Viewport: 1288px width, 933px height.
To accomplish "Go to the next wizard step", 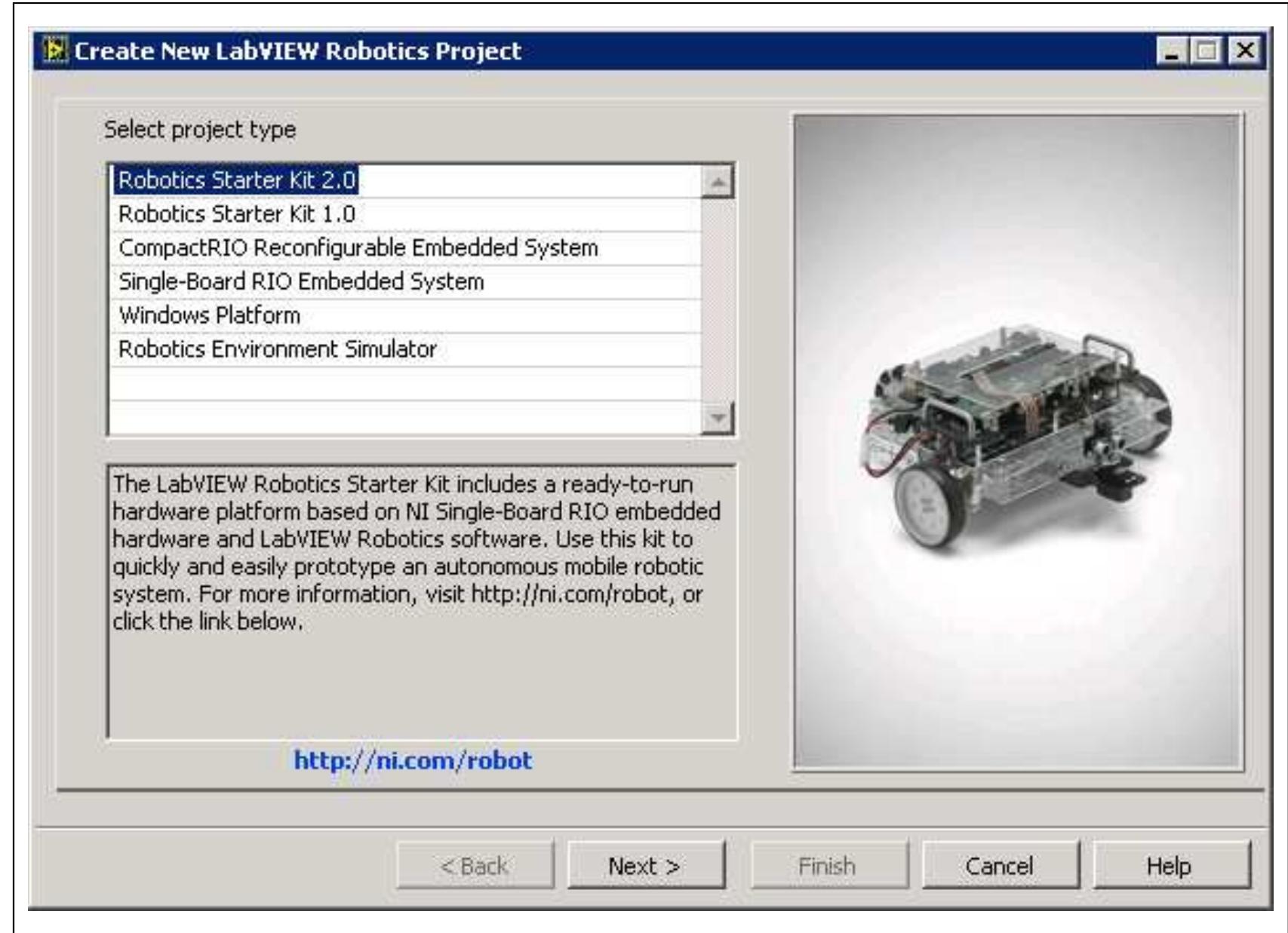I will 645,866.
